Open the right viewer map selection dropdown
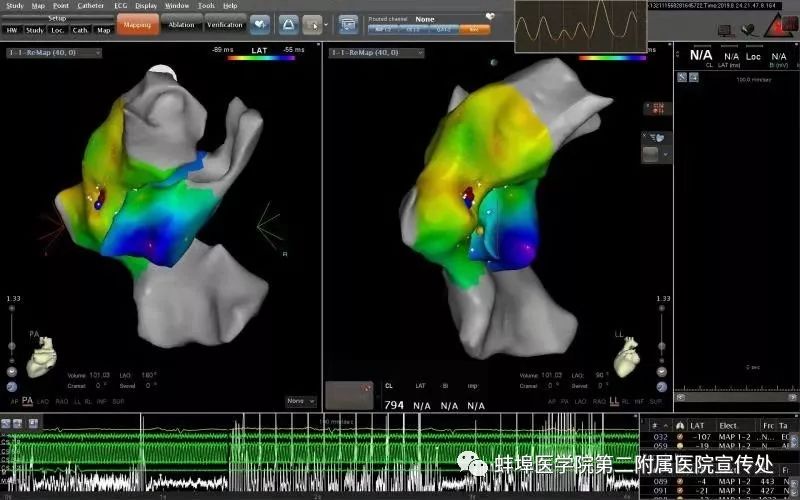The image size is (800, 500). tap(376, 53)
